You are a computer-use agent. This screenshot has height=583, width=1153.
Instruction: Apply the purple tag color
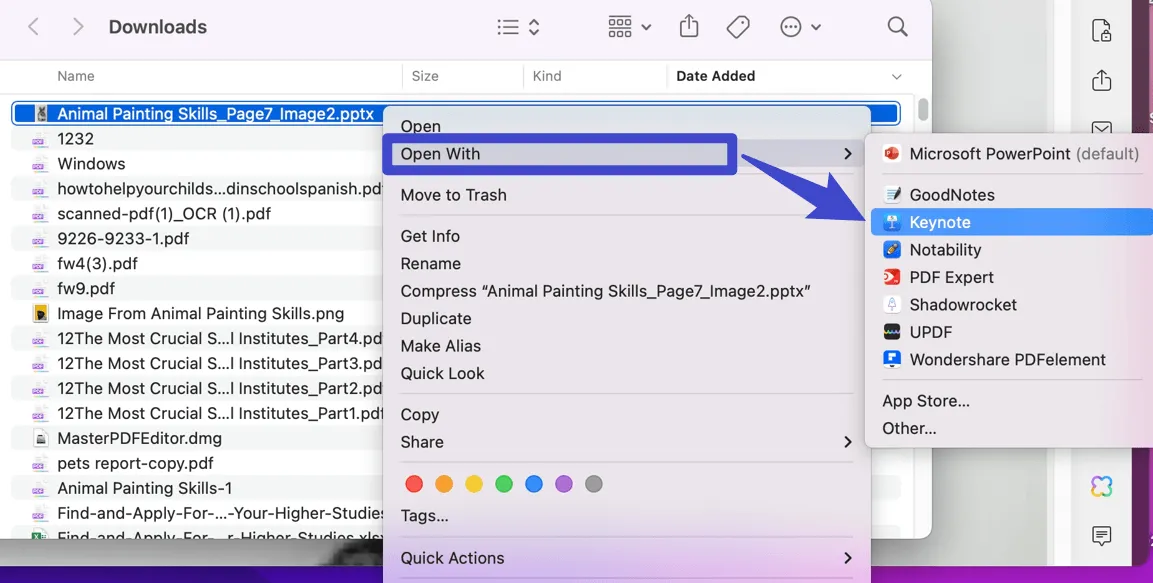point(564,484)
